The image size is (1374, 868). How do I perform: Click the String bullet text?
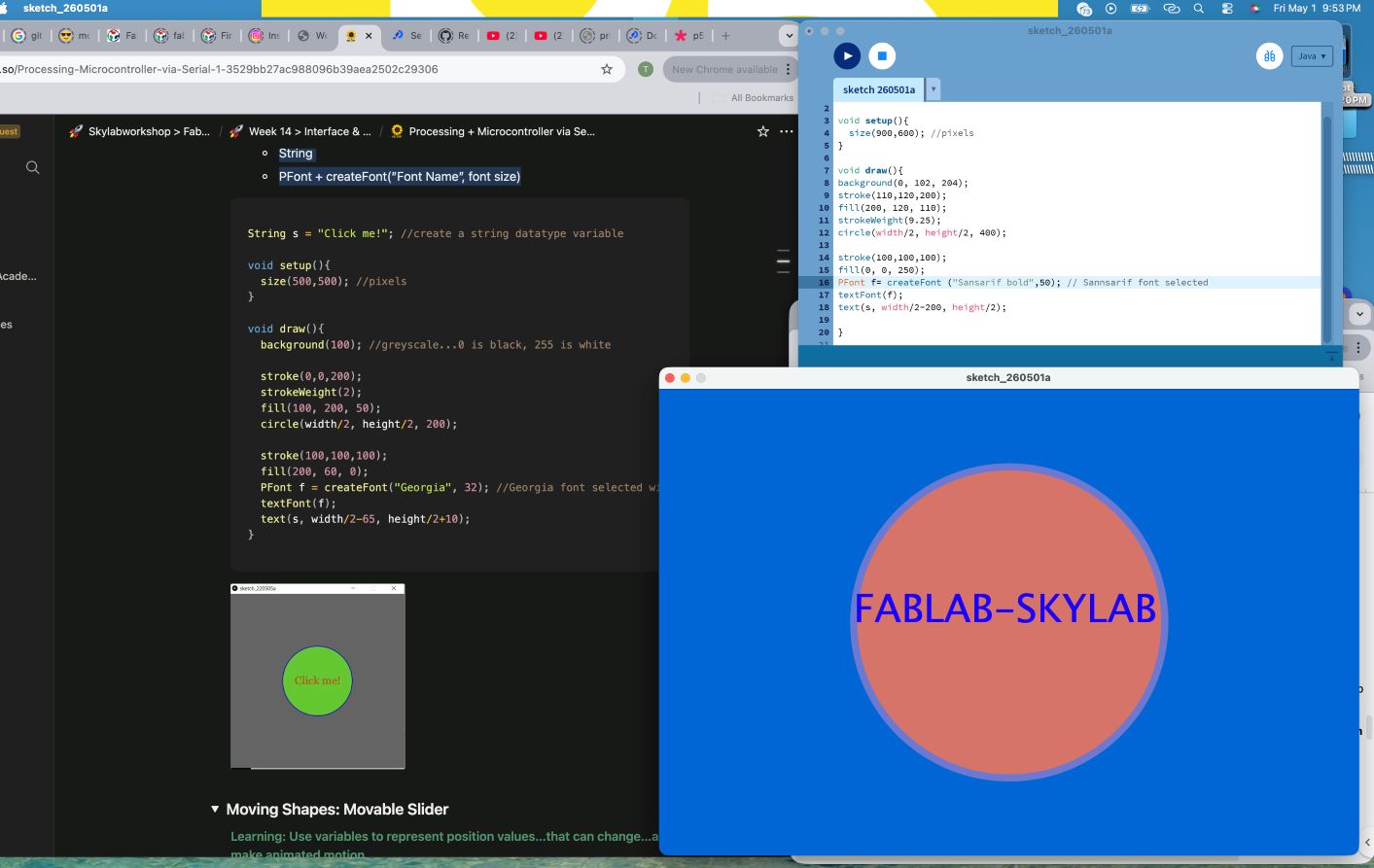[x=296, y=154]
